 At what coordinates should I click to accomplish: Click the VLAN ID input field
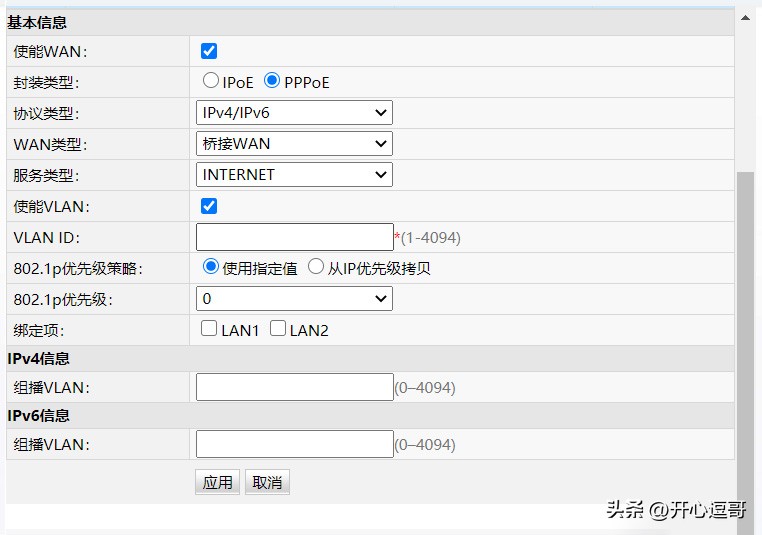point(294,237)
